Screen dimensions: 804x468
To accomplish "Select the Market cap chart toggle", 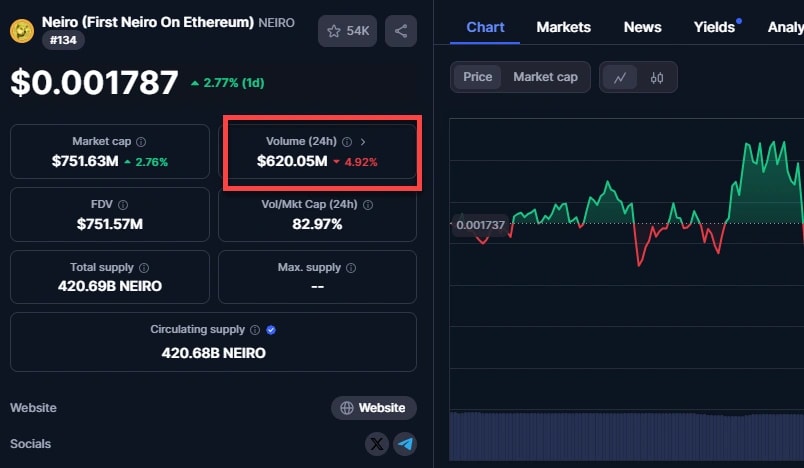I will click(x=545, y=77).
